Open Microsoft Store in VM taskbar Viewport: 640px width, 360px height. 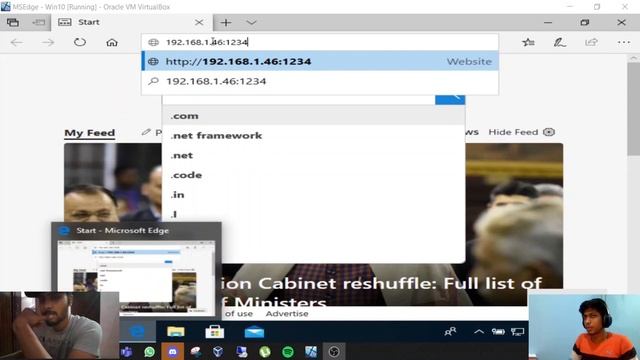(x=215, y=332)
